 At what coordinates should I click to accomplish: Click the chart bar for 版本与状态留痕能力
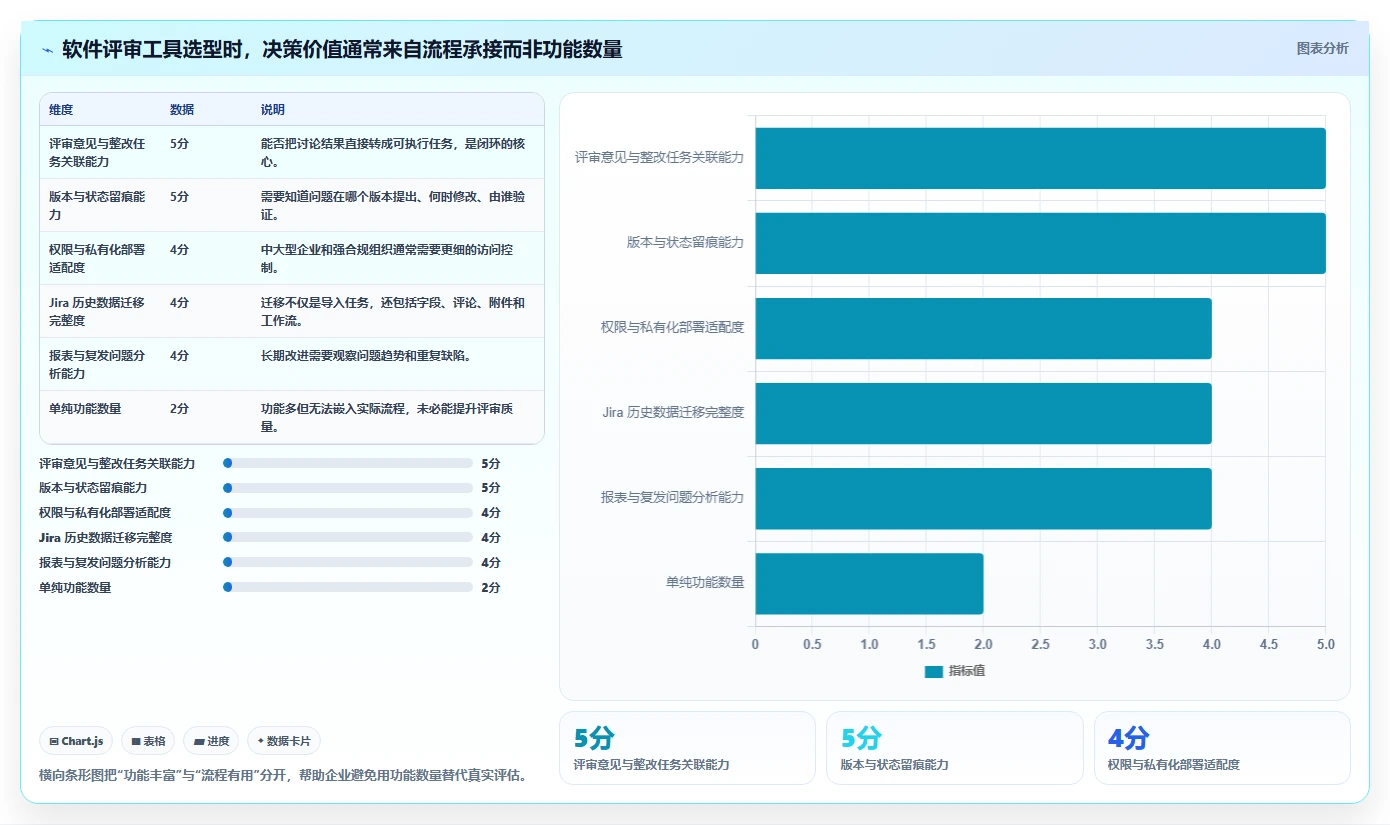[x=1040, y=243]
